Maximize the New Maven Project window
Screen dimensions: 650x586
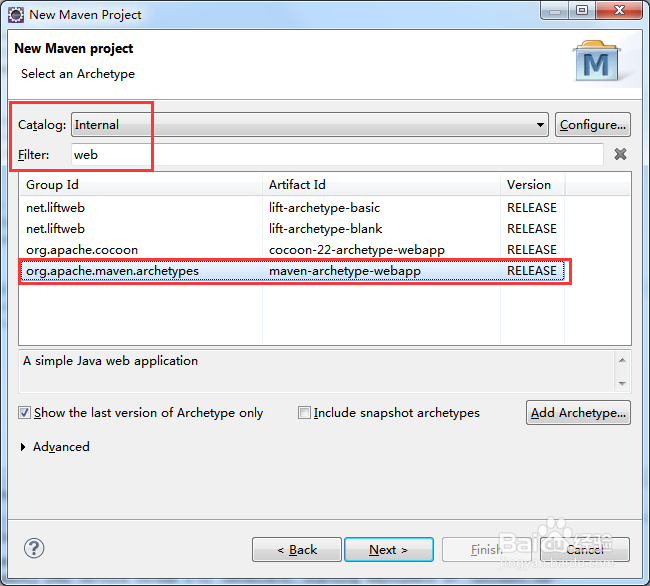[582, 11]
